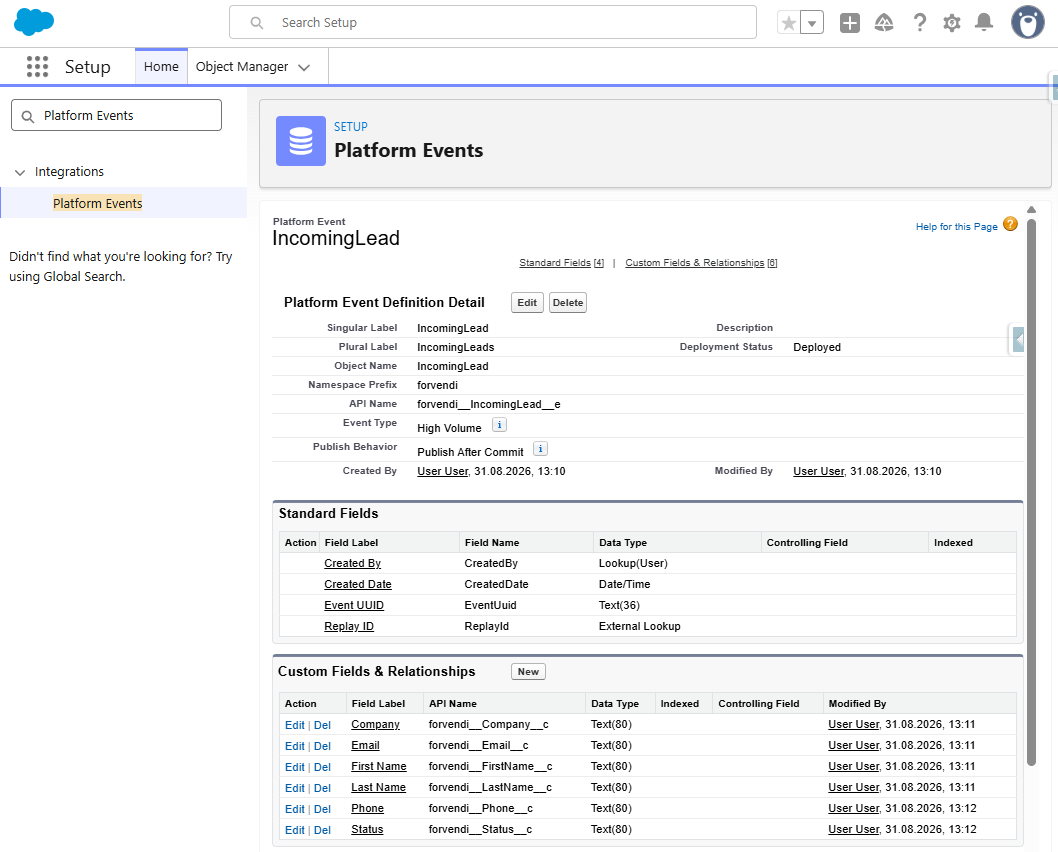Screen dimensions: 1058x852
Task: Open the Last Name field label link
Action: (x=379, y=787)
